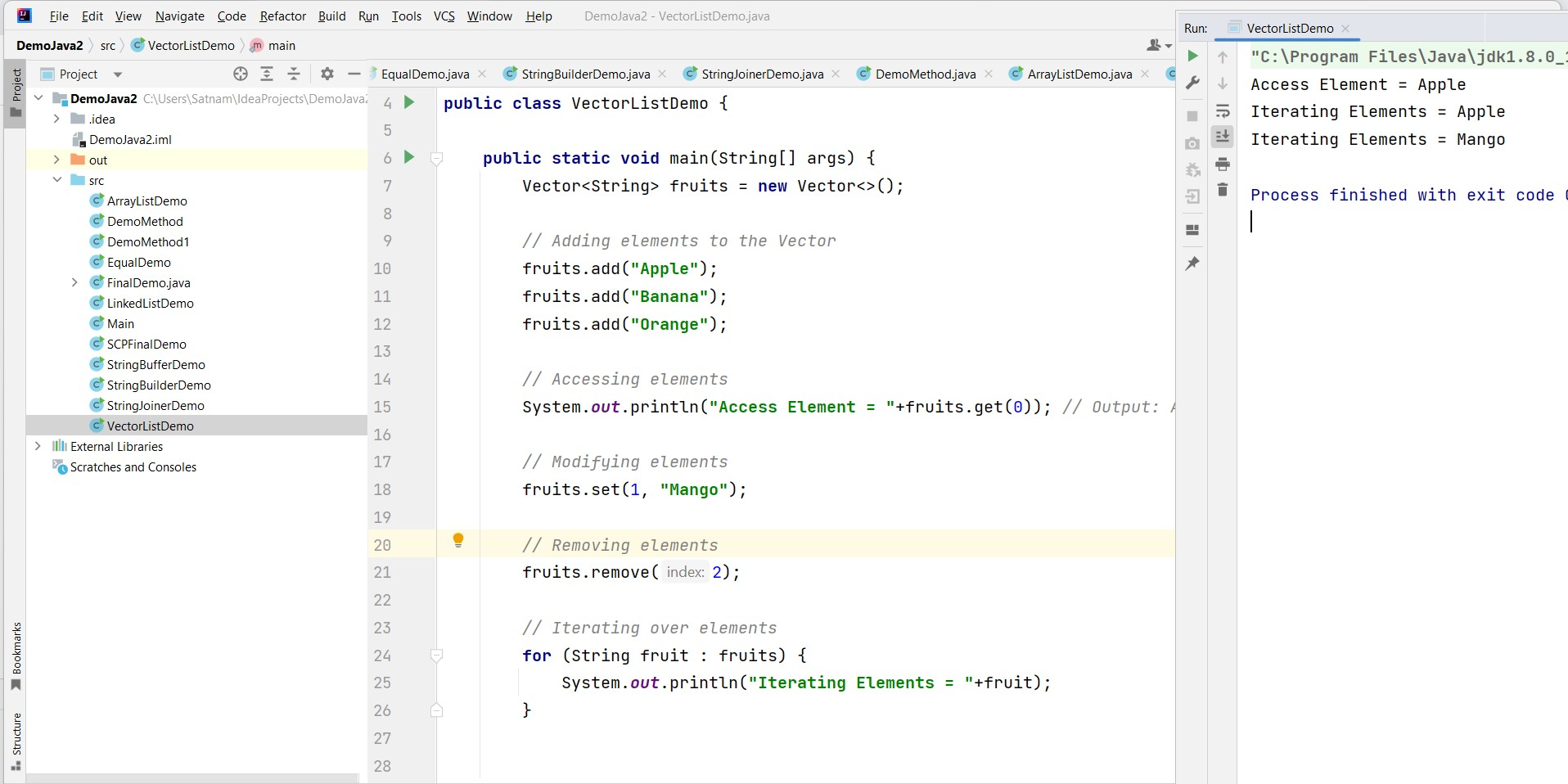
Task: Click the Stop process square icon
Action: point(1192,116)
